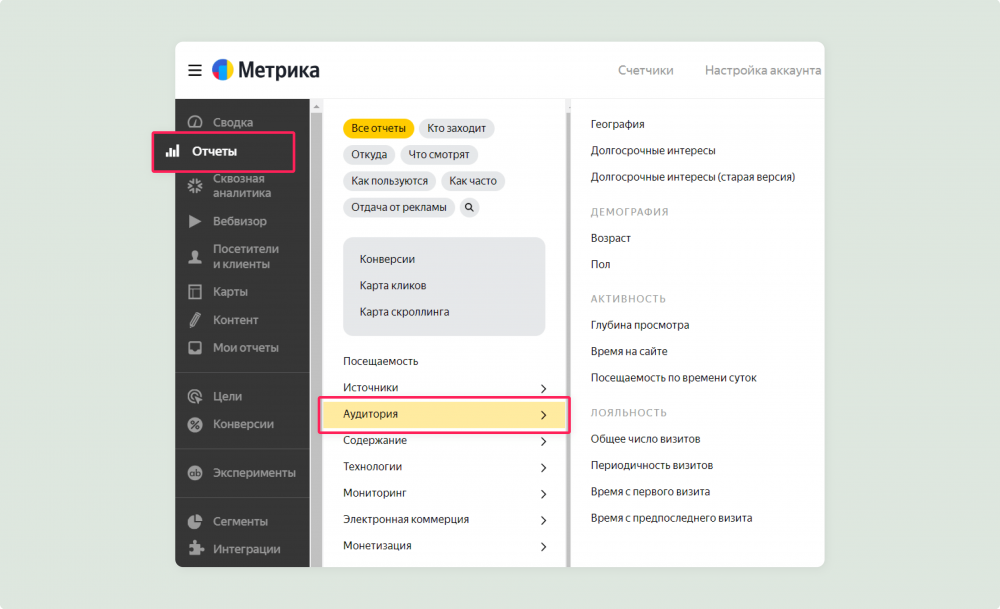This screenshot has height=609, width=1000.
Task: Select the Как часто filter chip
Action: coord(473,181)
